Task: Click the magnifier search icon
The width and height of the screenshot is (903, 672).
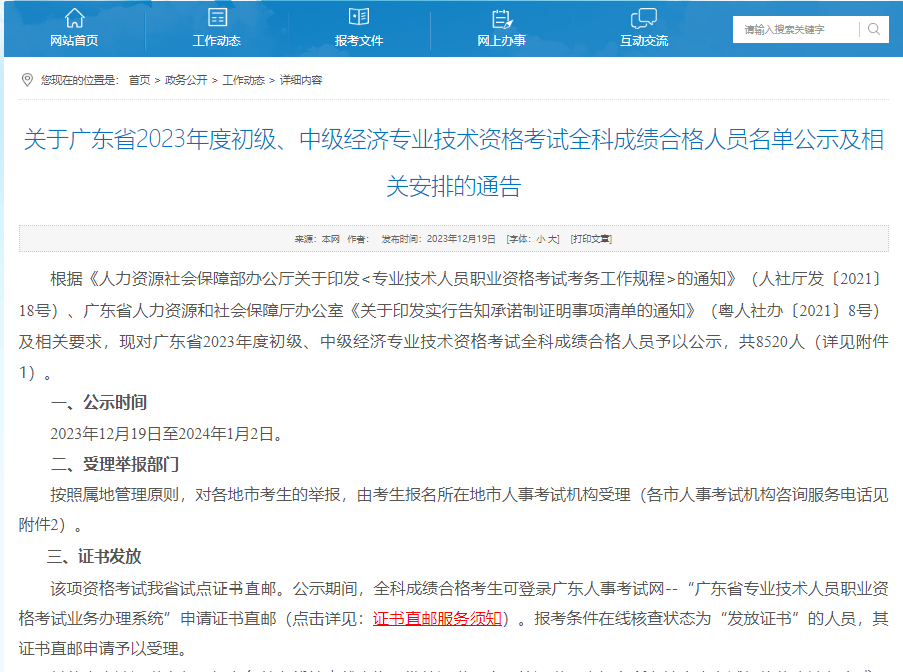Action: tap(874, 29)
